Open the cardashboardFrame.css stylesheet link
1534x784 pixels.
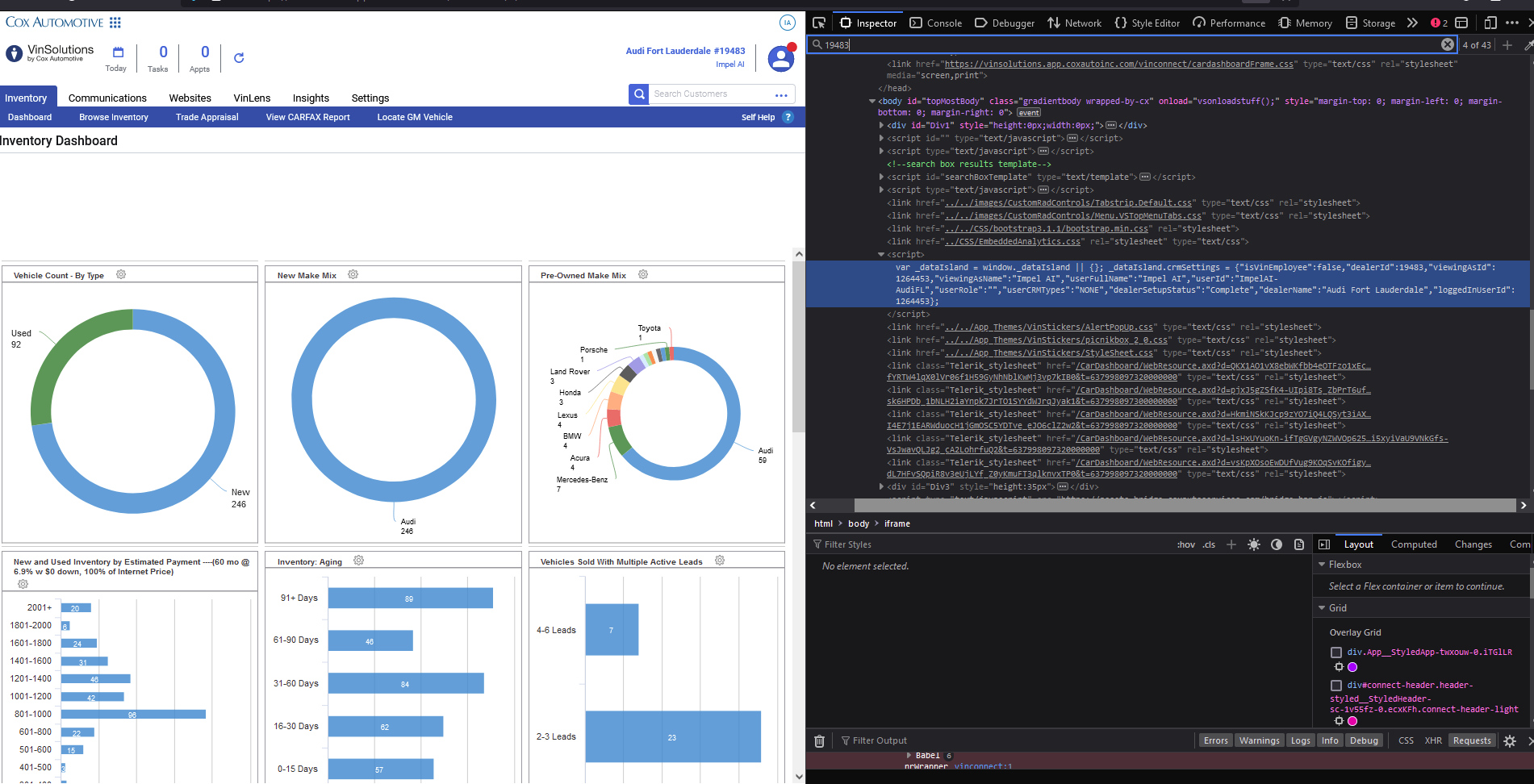[x=1118, y=64]
